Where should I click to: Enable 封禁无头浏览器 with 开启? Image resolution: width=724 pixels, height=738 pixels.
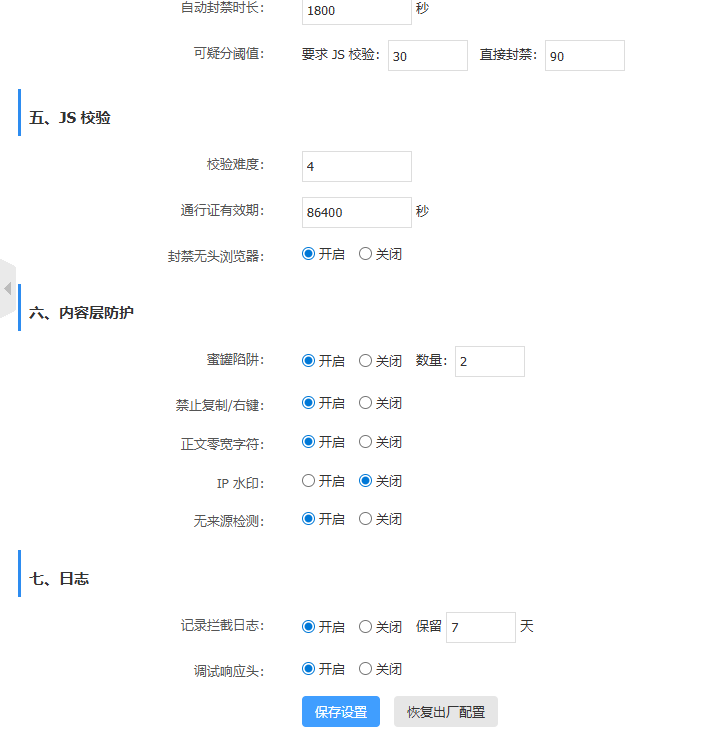(x=308, y=254)
